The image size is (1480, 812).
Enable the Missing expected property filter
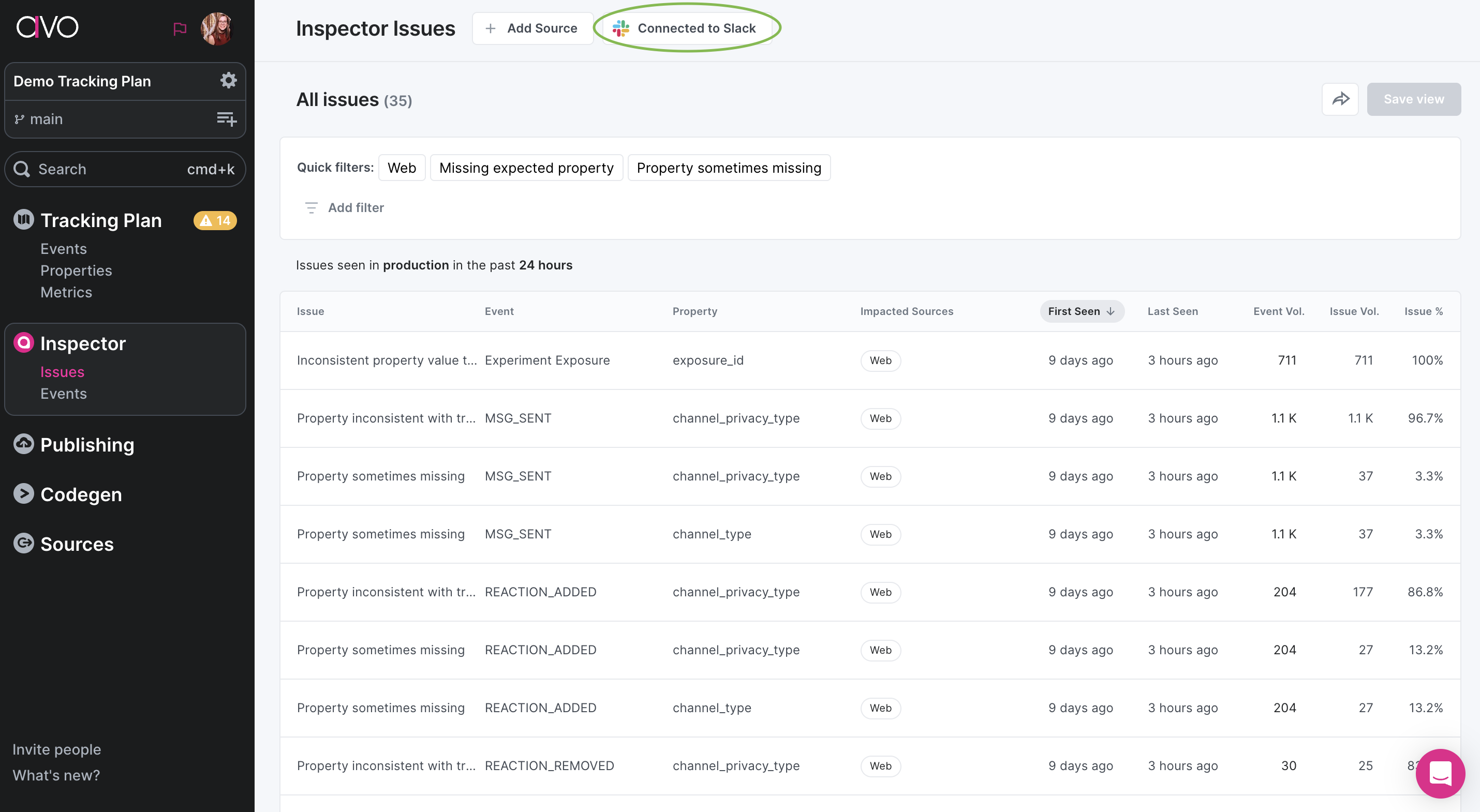click(x=526, y=168)
